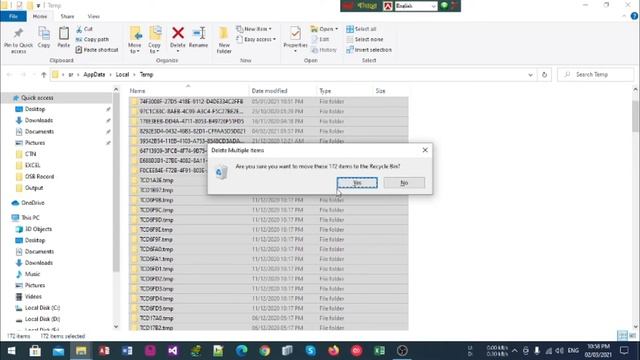This screenshot has width=640, height=360.
Task: Open the Open dropdown in ribbon
Action: [324, 29]
